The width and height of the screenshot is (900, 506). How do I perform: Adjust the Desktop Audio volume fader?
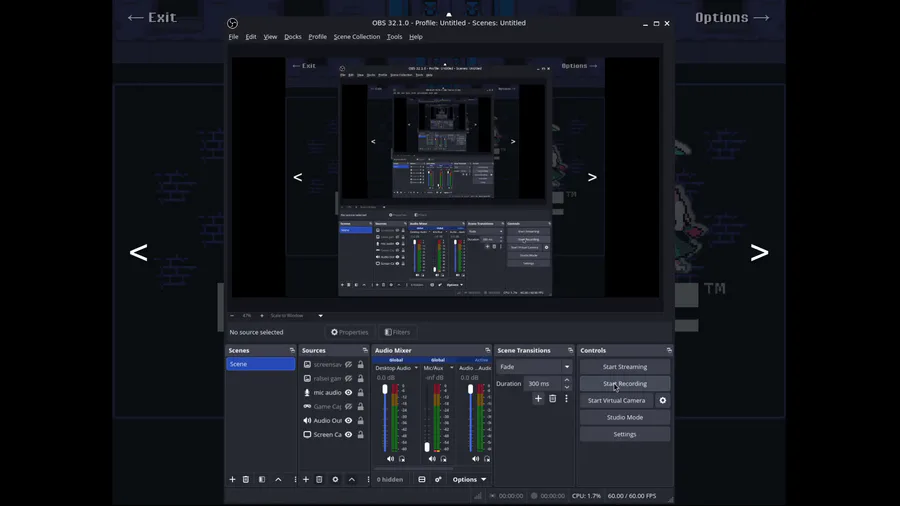[385, 390]
